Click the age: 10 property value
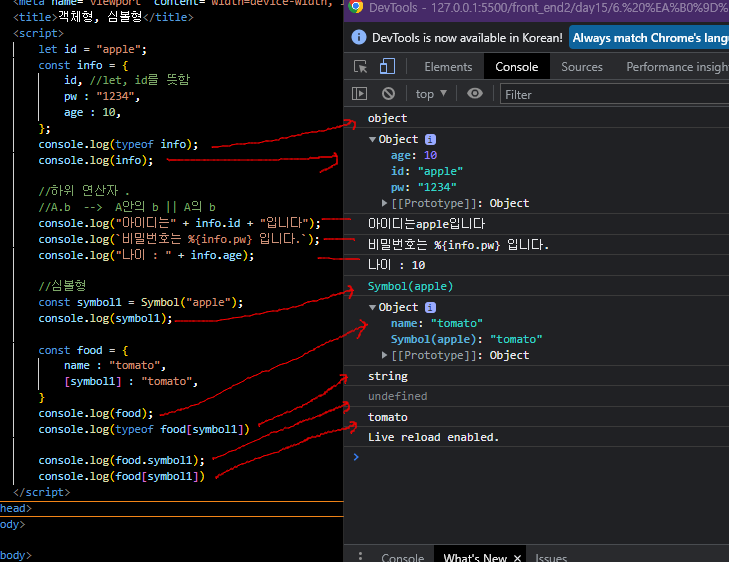729x562 pixels. click(x=430, y=155)
